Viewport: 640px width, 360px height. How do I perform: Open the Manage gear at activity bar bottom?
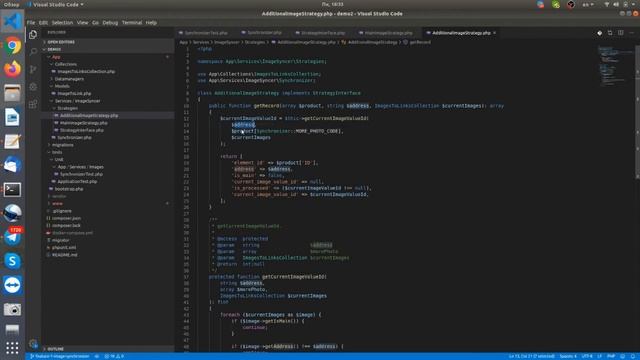(33, 343)
